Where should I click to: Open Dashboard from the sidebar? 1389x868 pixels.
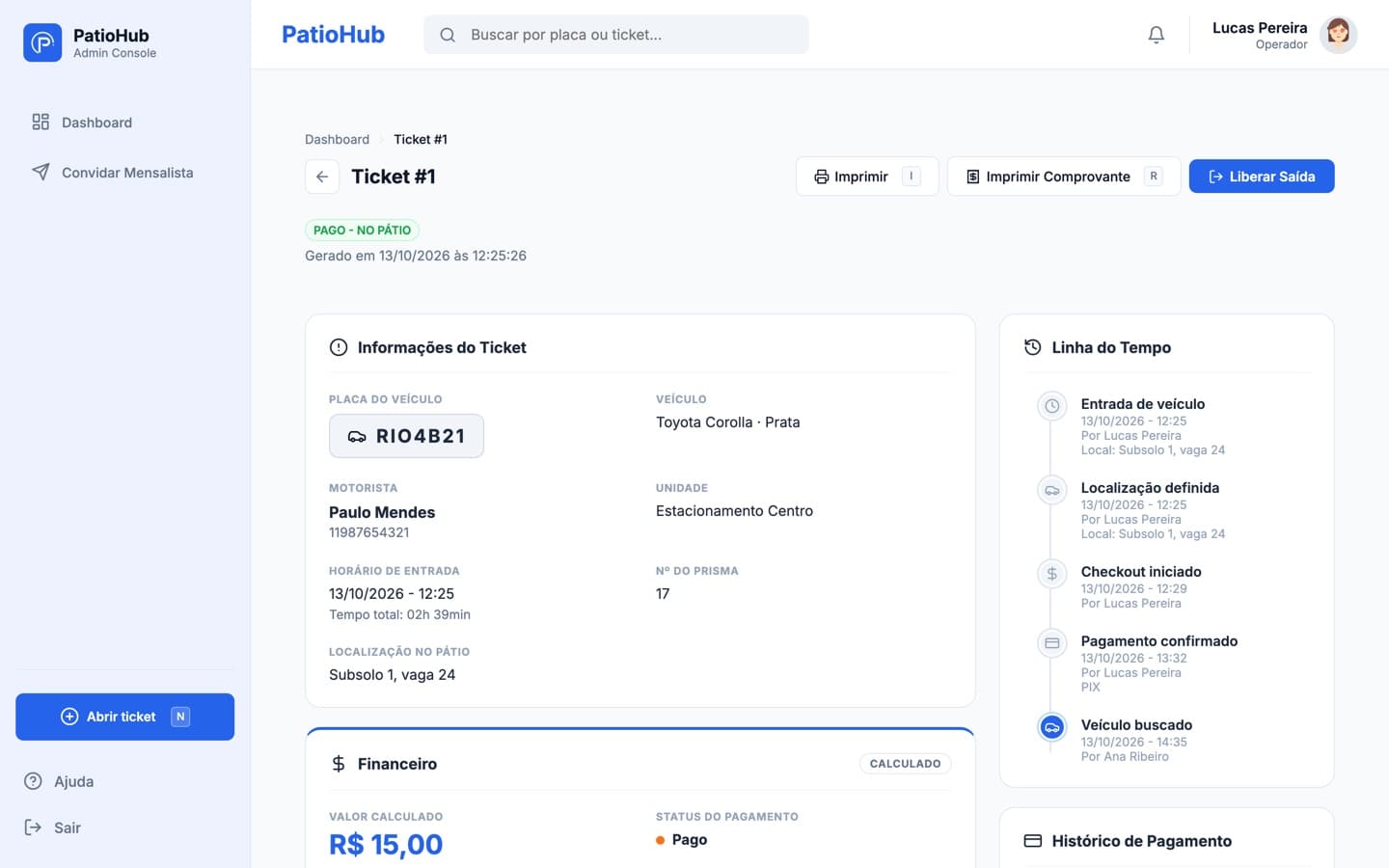(125, 122)
